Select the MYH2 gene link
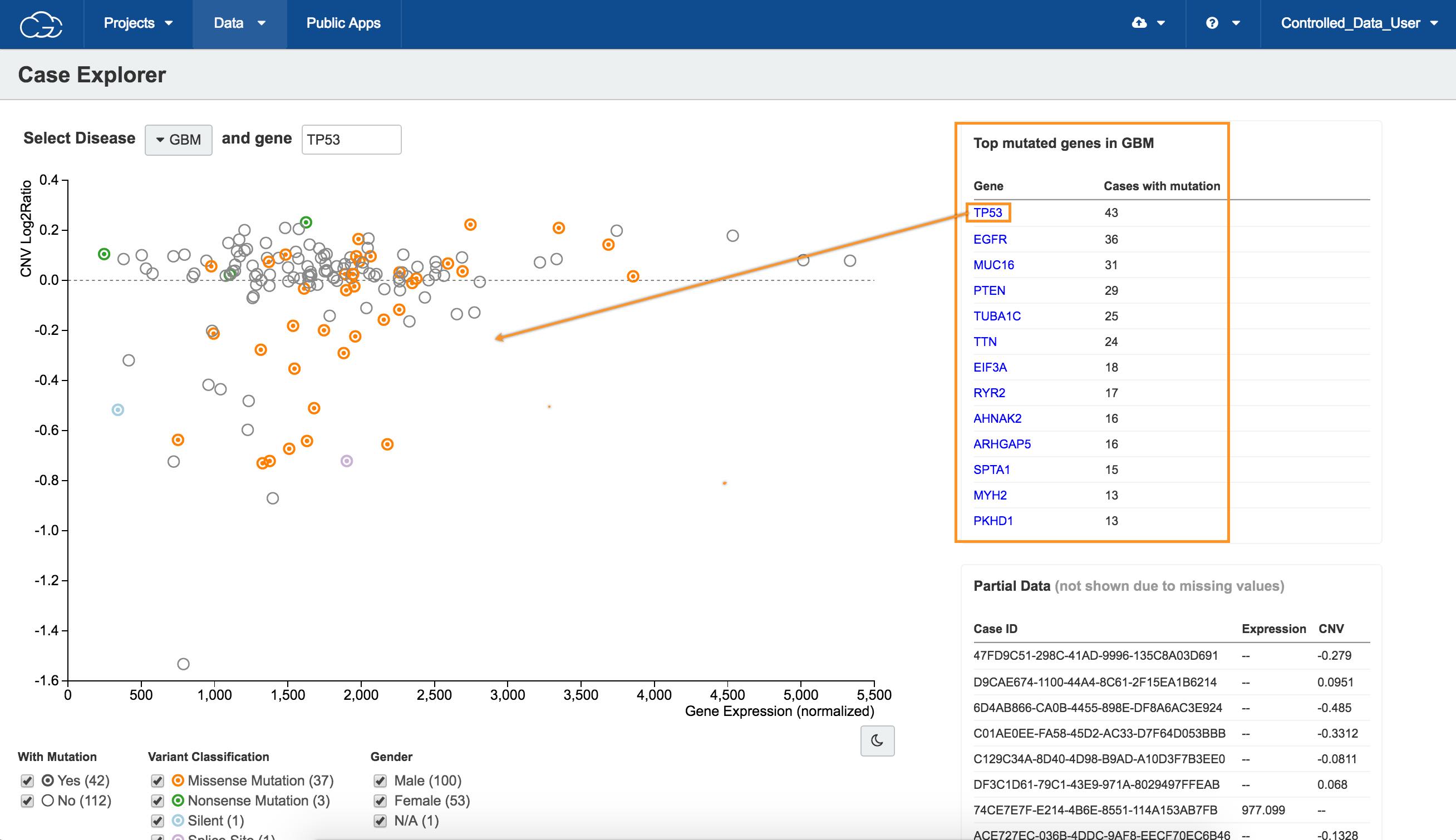Image resolution: width=1456 pixels, height=840 pixels. point(990,495)
